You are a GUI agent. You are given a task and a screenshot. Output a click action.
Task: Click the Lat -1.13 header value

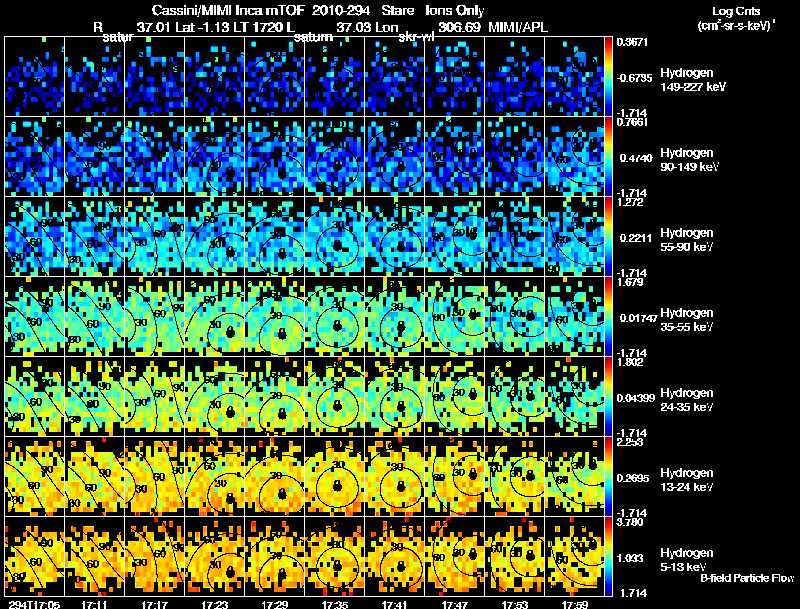(202, 27)
